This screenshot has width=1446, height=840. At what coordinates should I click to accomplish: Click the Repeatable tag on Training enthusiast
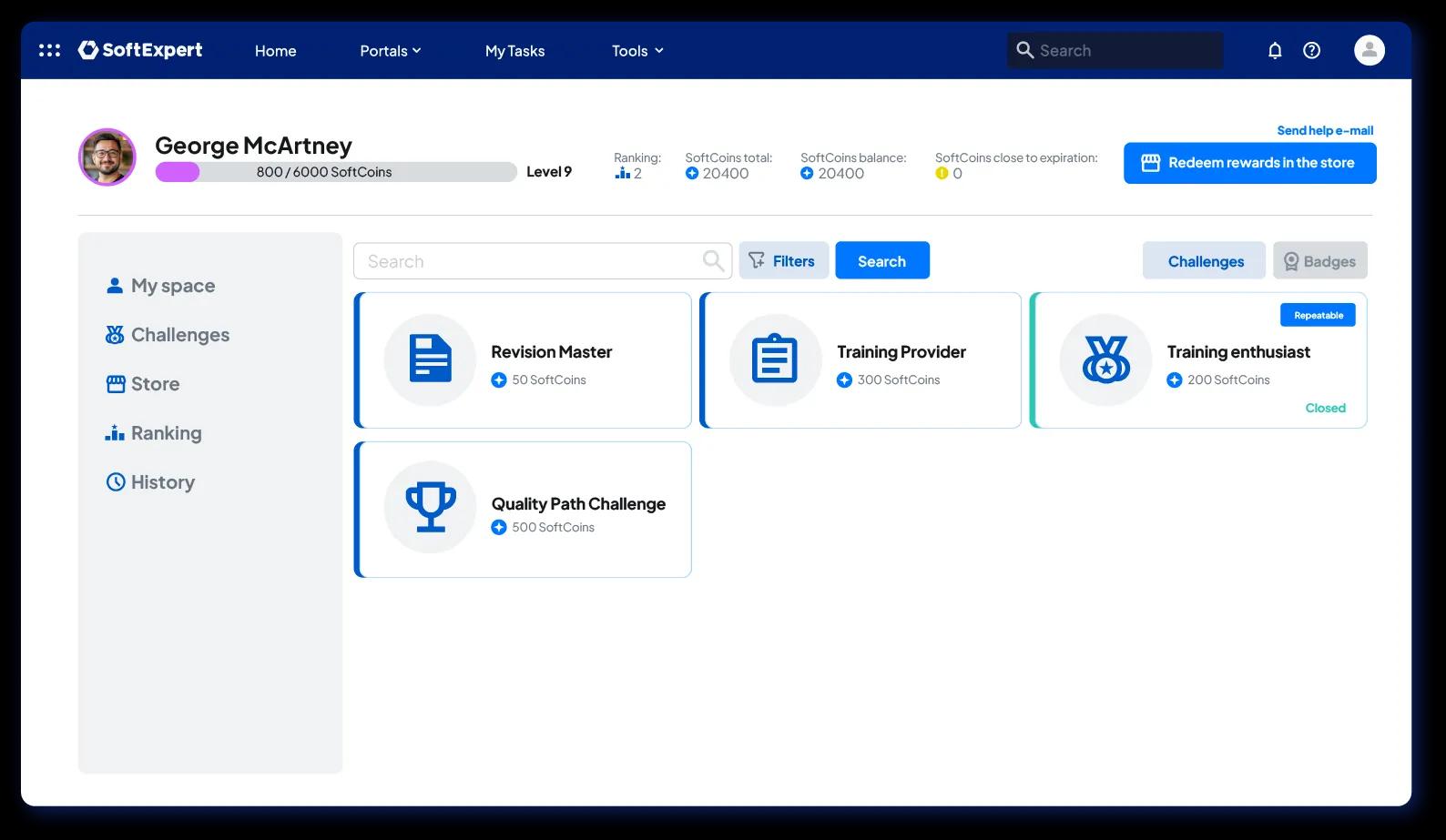[1319, 315]
